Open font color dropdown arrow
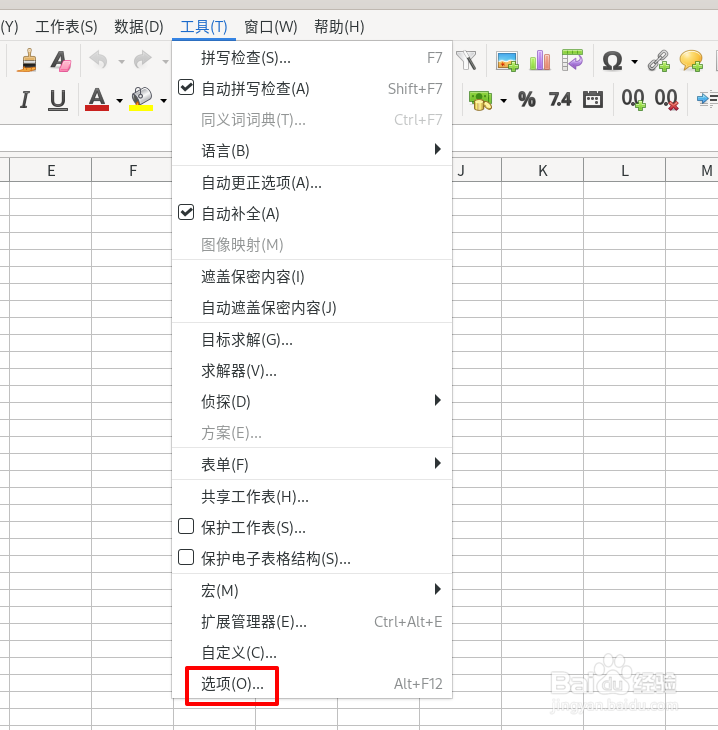Screen dimensions: 718x730 pyautogui.click(x=120, y=101)
